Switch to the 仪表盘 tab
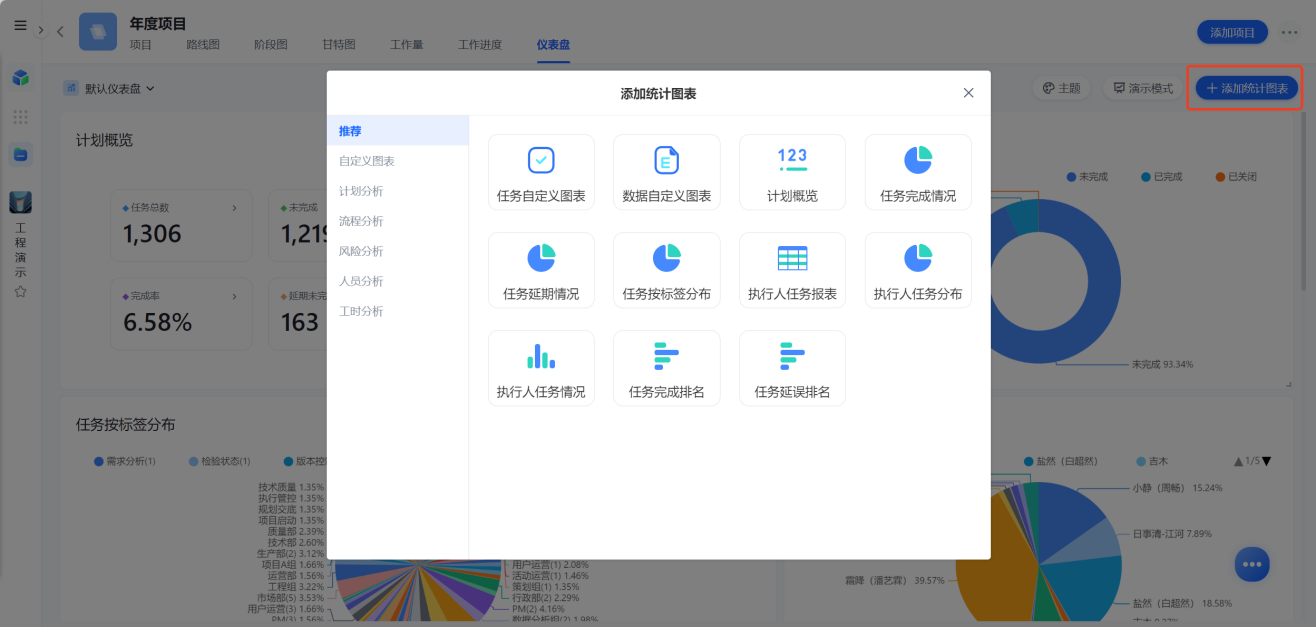 (x=553, y=45)
